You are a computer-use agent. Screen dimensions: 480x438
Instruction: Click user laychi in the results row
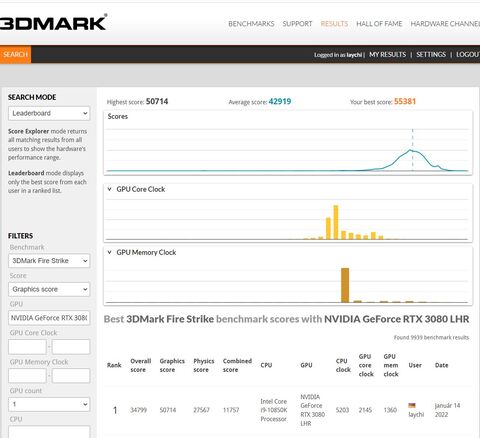(416, 415)
